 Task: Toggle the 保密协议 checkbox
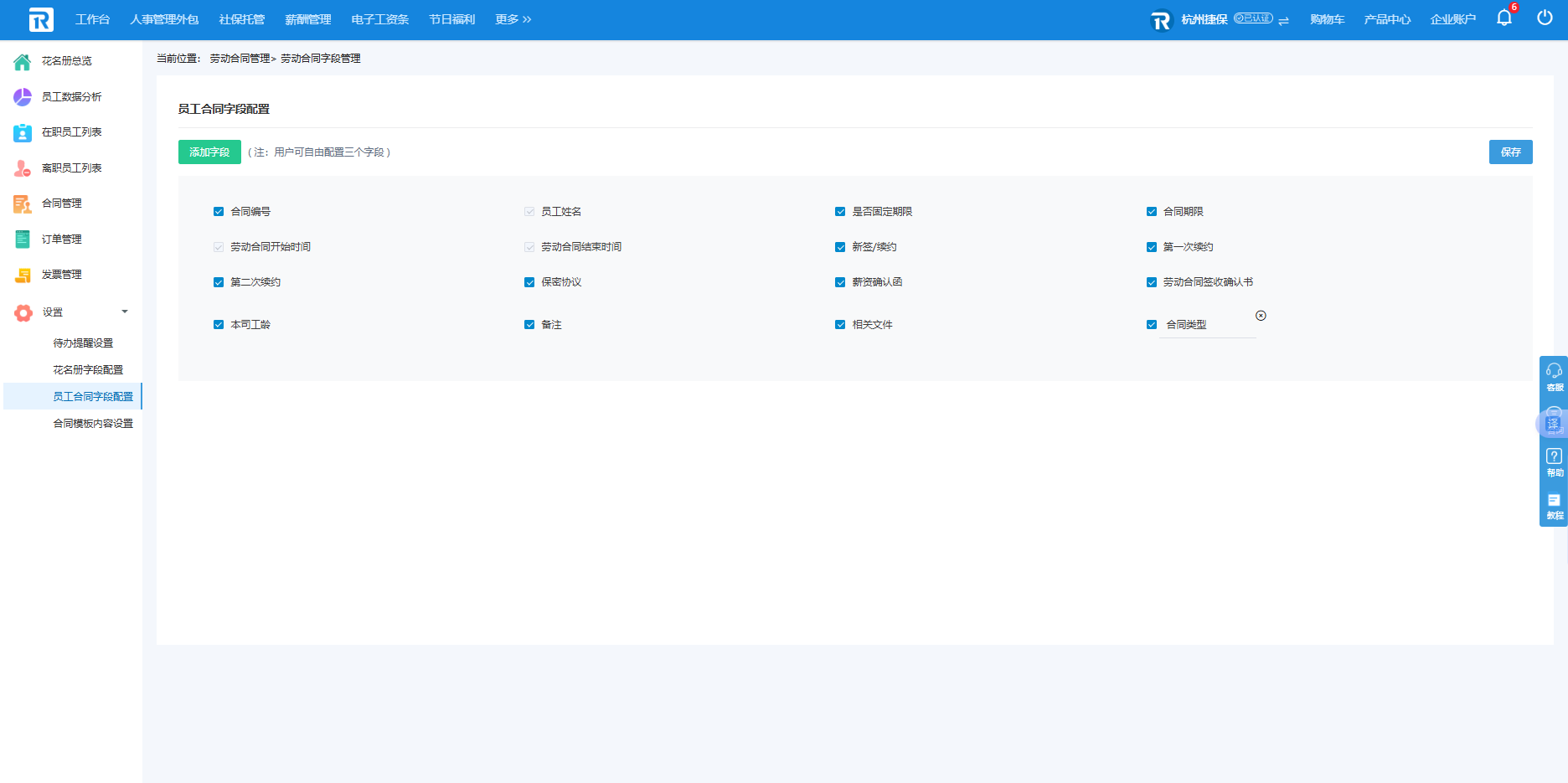pos(529,282)
